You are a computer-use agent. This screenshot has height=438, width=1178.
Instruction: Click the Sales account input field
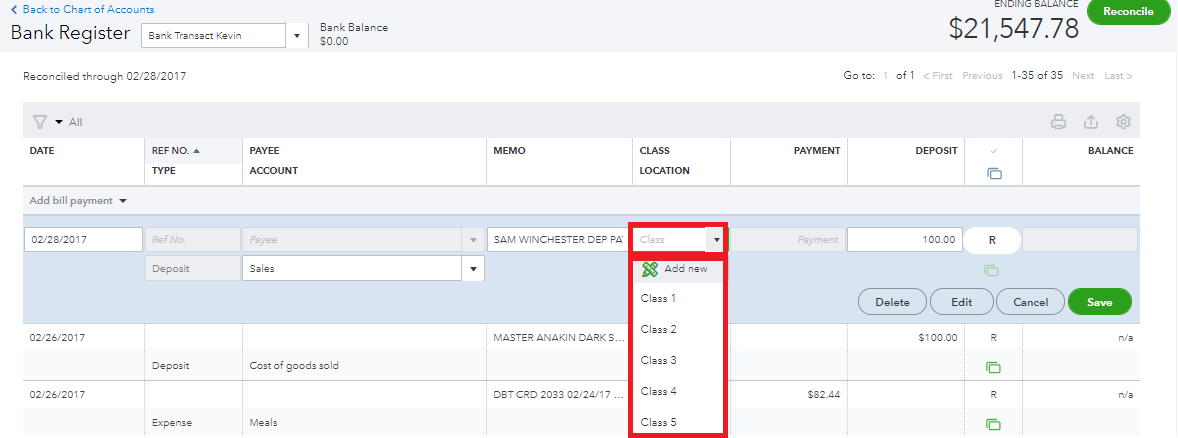[353, 269]
